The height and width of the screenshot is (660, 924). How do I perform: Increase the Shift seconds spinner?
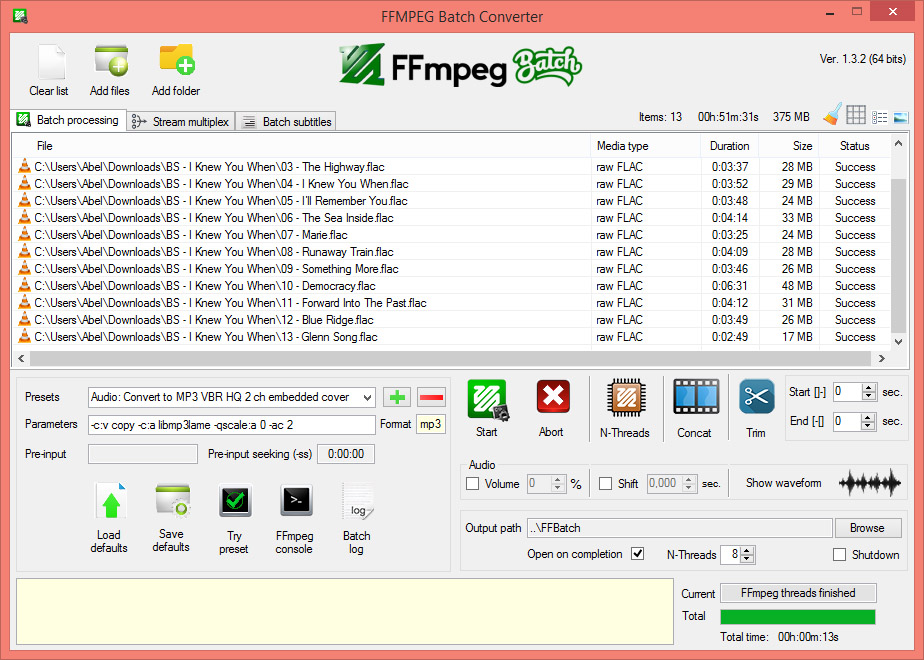point(689,480)
